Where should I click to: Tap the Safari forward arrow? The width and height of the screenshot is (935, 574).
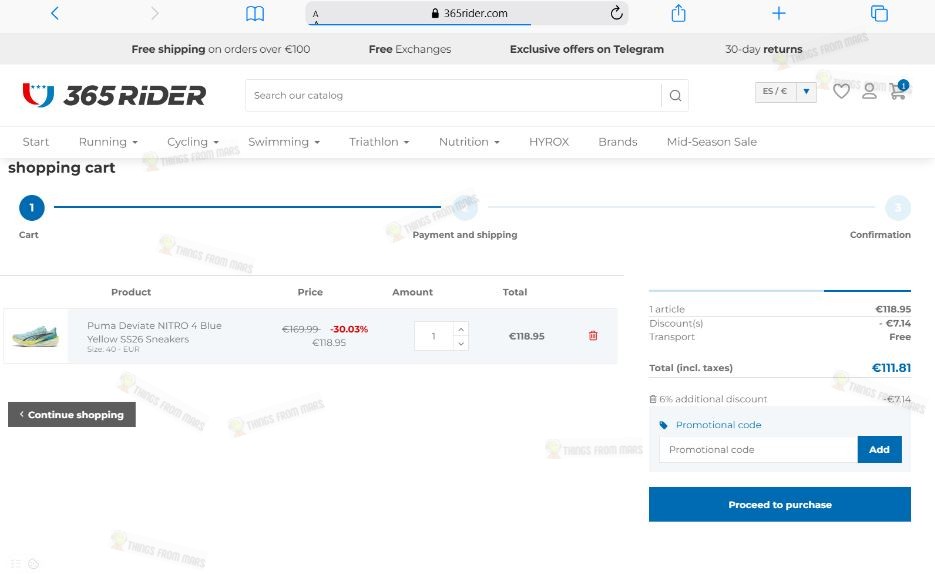point(154,13)
